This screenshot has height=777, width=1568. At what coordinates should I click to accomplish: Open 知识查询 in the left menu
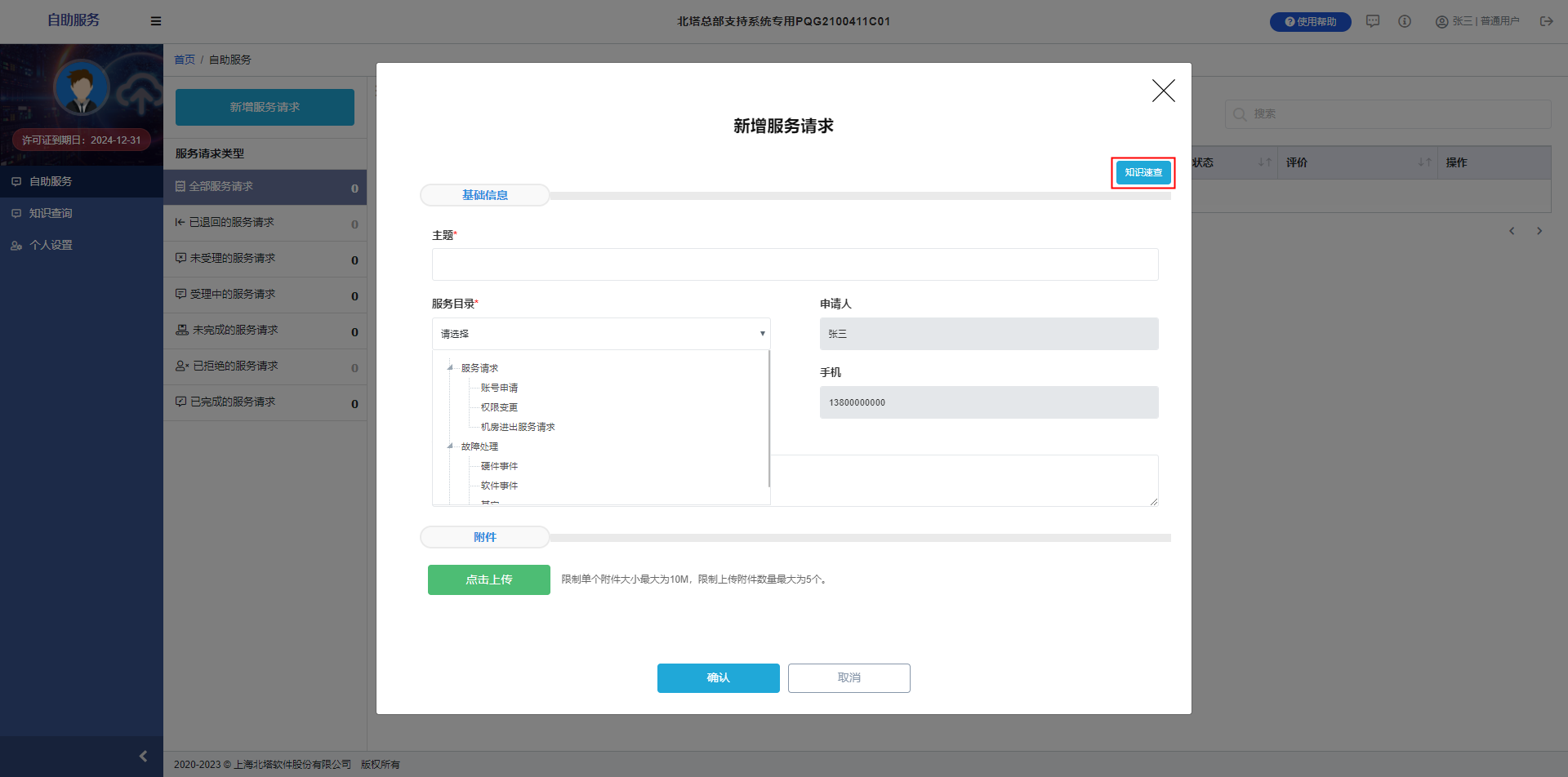51,213
